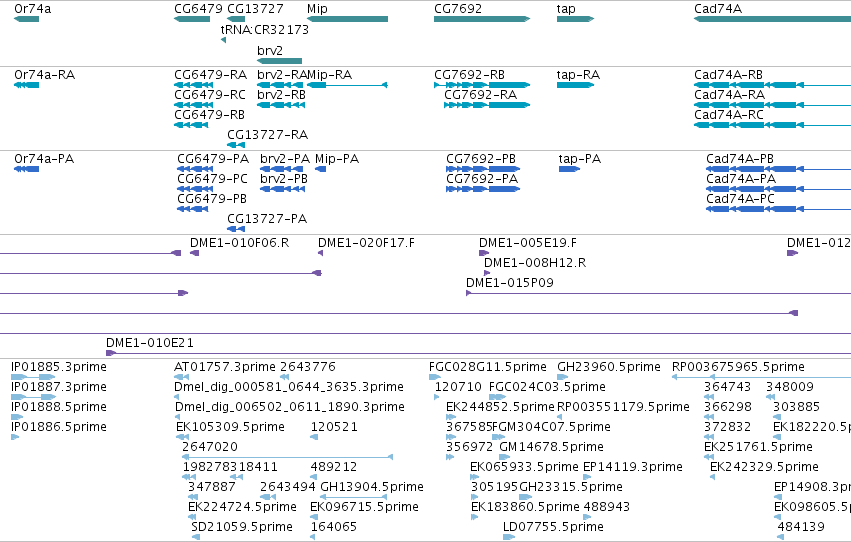The height and width of the screenshot is (542, 851).
Task: Click transcript tap-RA
Action: point(575,85)
